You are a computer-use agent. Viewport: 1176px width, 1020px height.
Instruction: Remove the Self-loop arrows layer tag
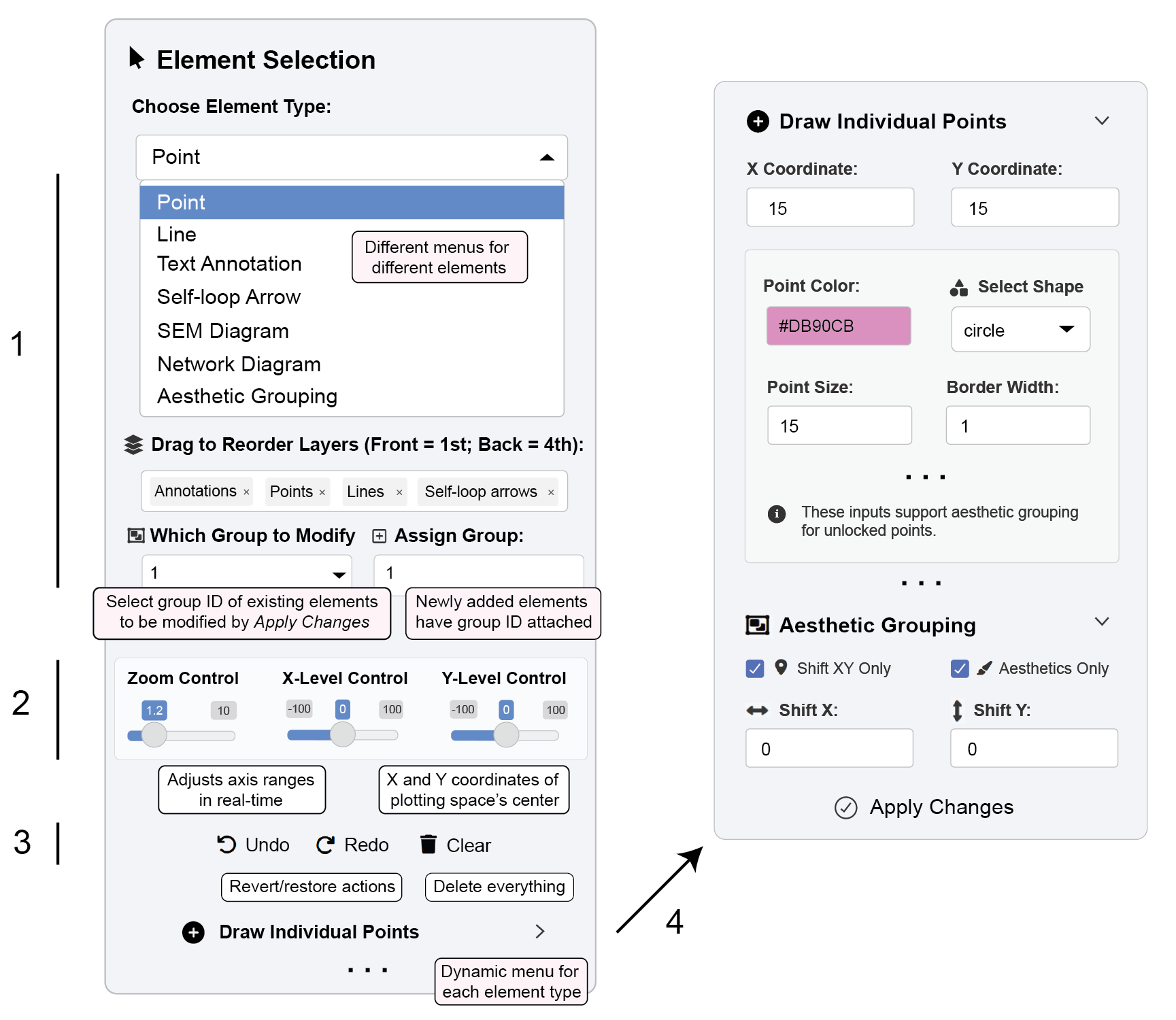click(551, 492)
